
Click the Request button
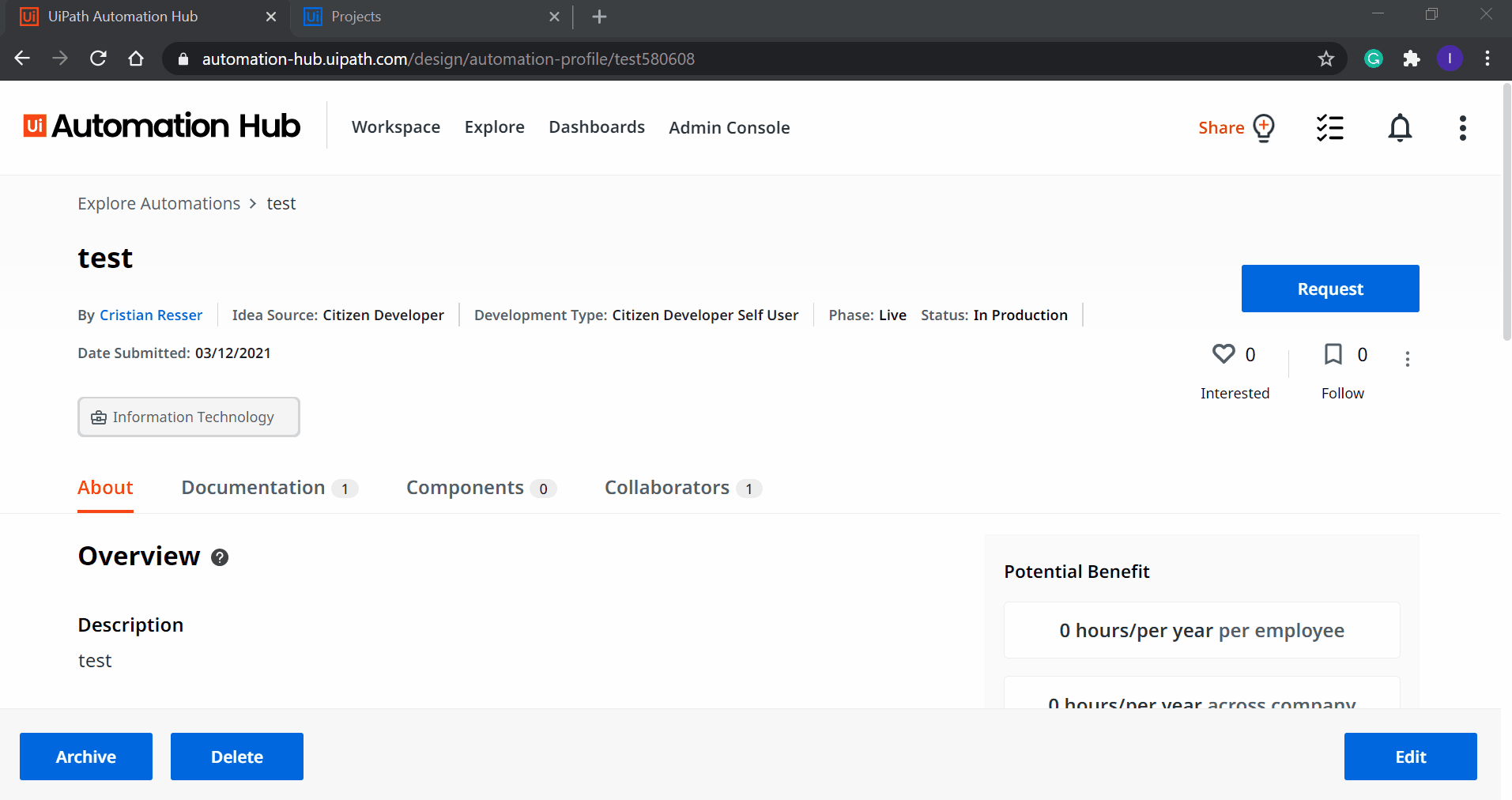coord(1330,289)
